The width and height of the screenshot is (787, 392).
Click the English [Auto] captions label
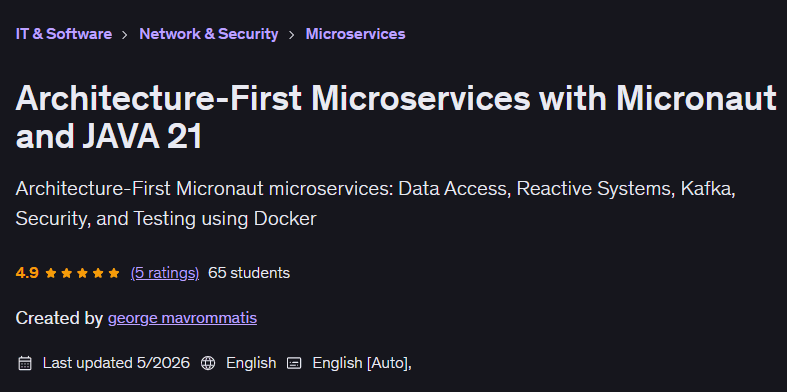(362, 363)
